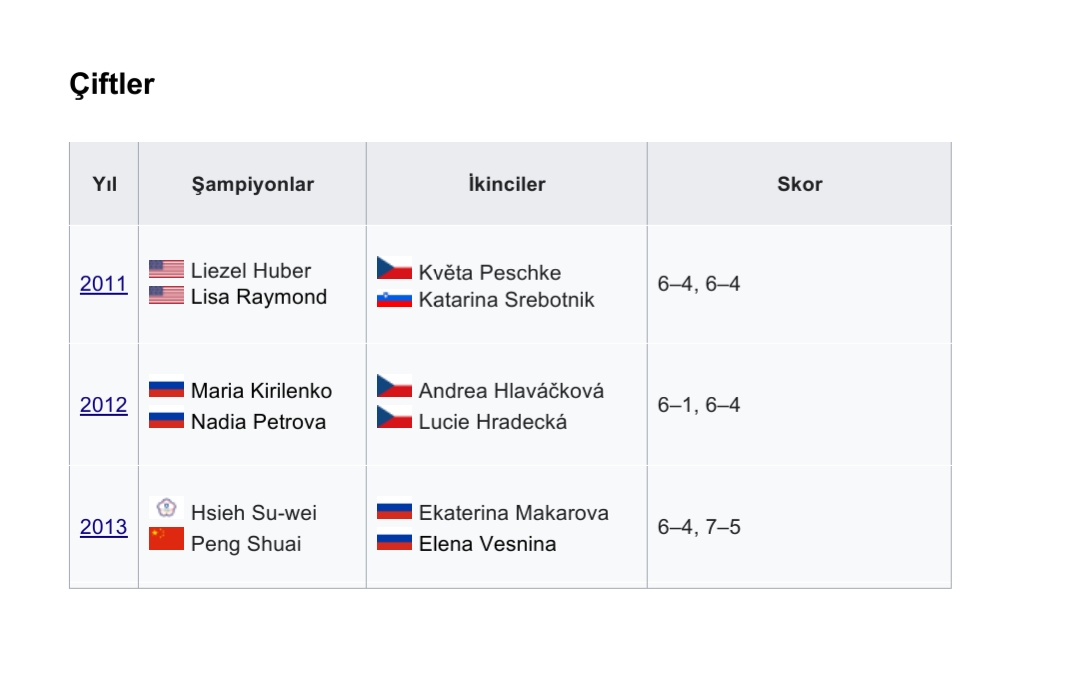This screenshot has height=677, width=1080.
Task: Select the Şampiyonlar column header
Action: (x=253, y=184)
